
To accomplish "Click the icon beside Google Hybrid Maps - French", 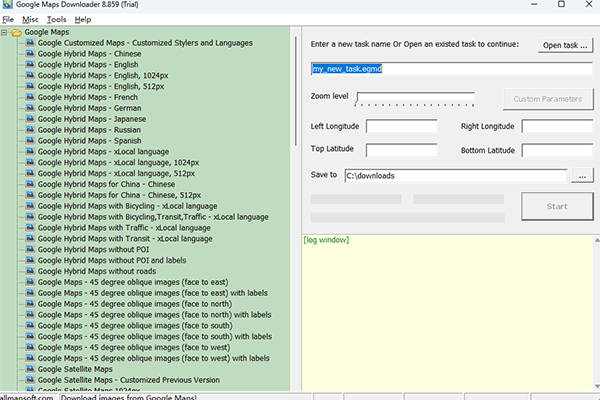I will (x=30, y=97).
